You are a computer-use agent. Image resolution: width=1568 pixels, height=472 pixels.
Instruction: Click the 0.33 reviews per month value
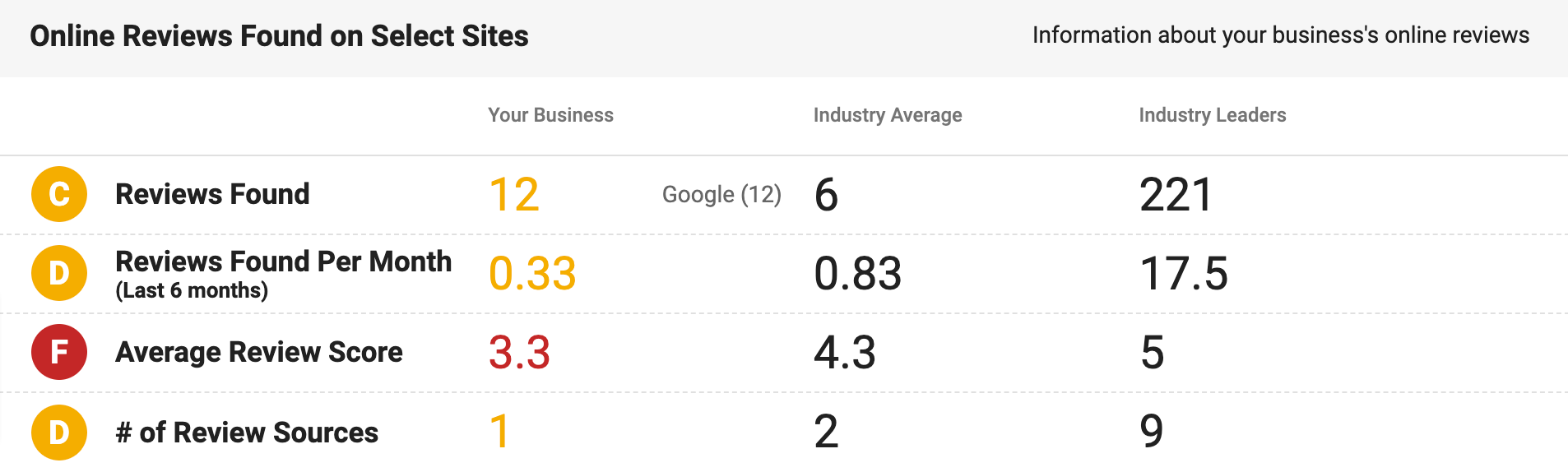(532, 274)
